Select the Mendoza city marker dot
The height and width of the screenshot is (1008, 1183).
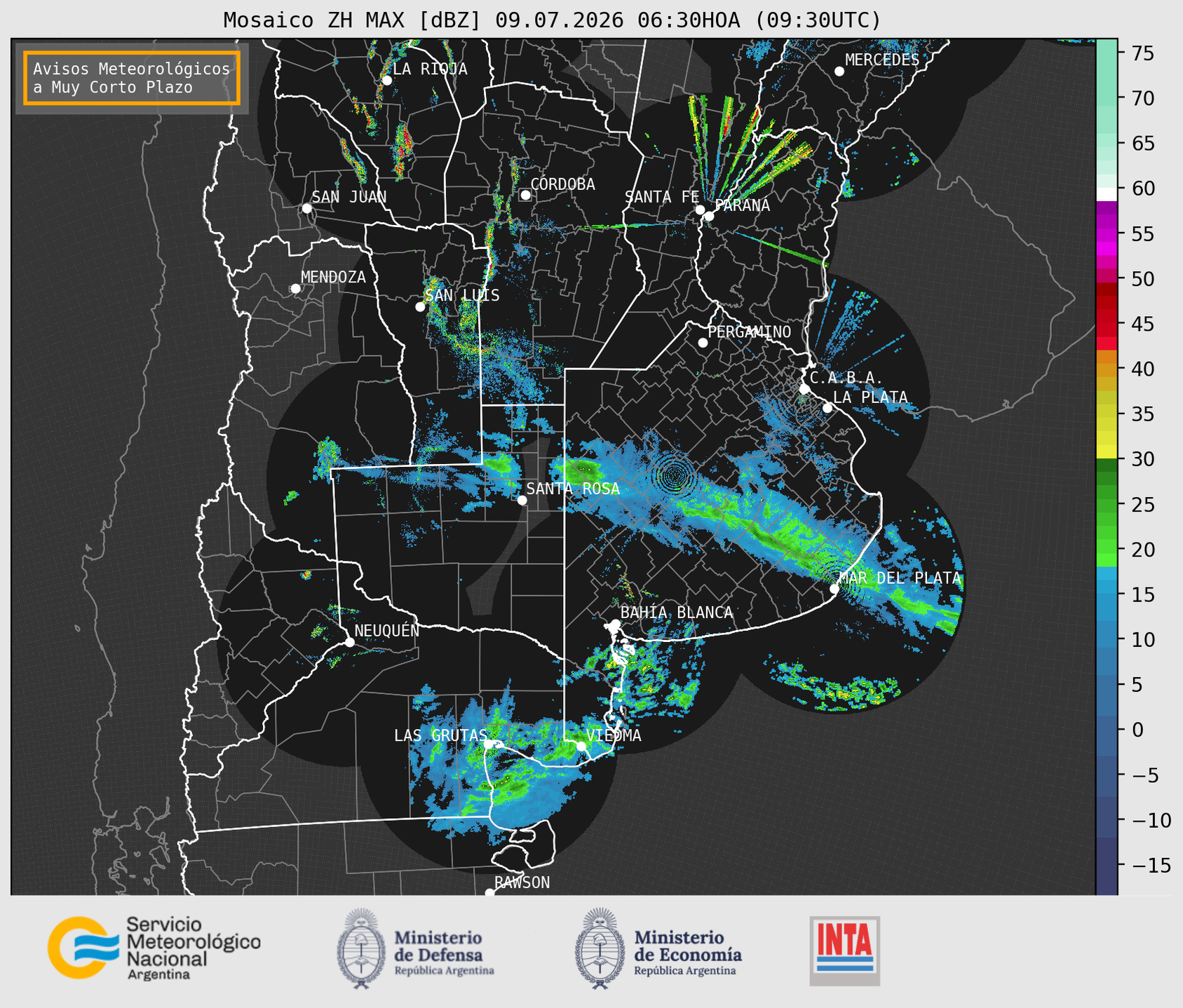click(295, 289)
